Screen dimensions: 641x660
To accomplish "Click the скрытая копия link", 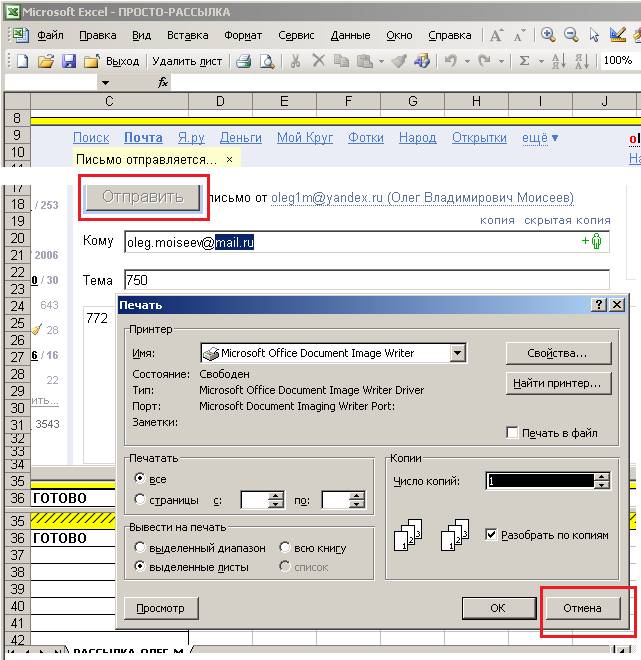I will (567, 220).
